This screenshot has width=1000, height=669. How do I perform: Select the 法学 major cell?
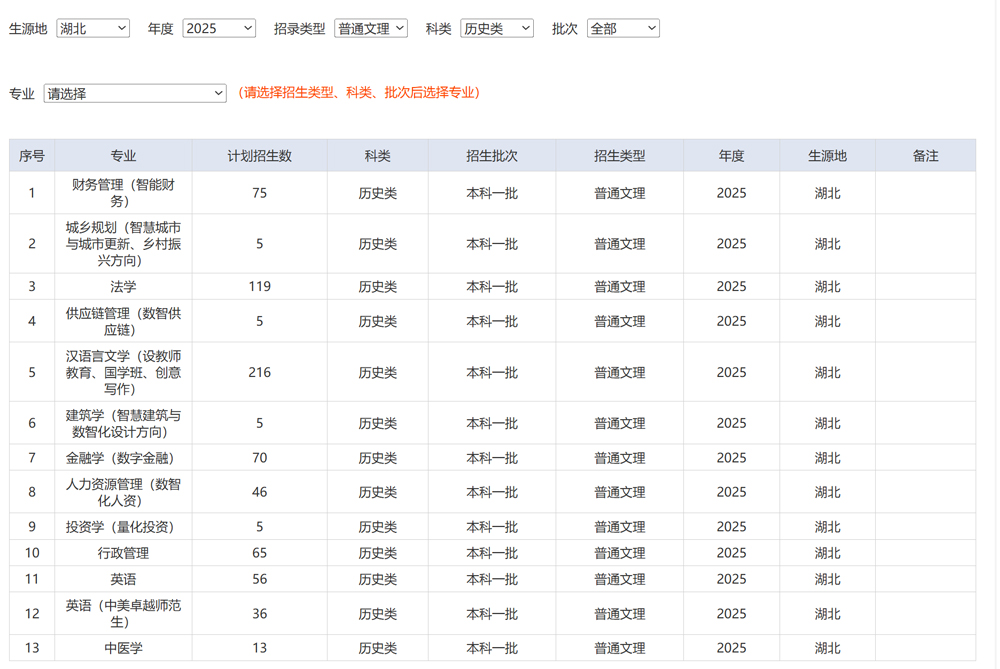pos(123,287)
